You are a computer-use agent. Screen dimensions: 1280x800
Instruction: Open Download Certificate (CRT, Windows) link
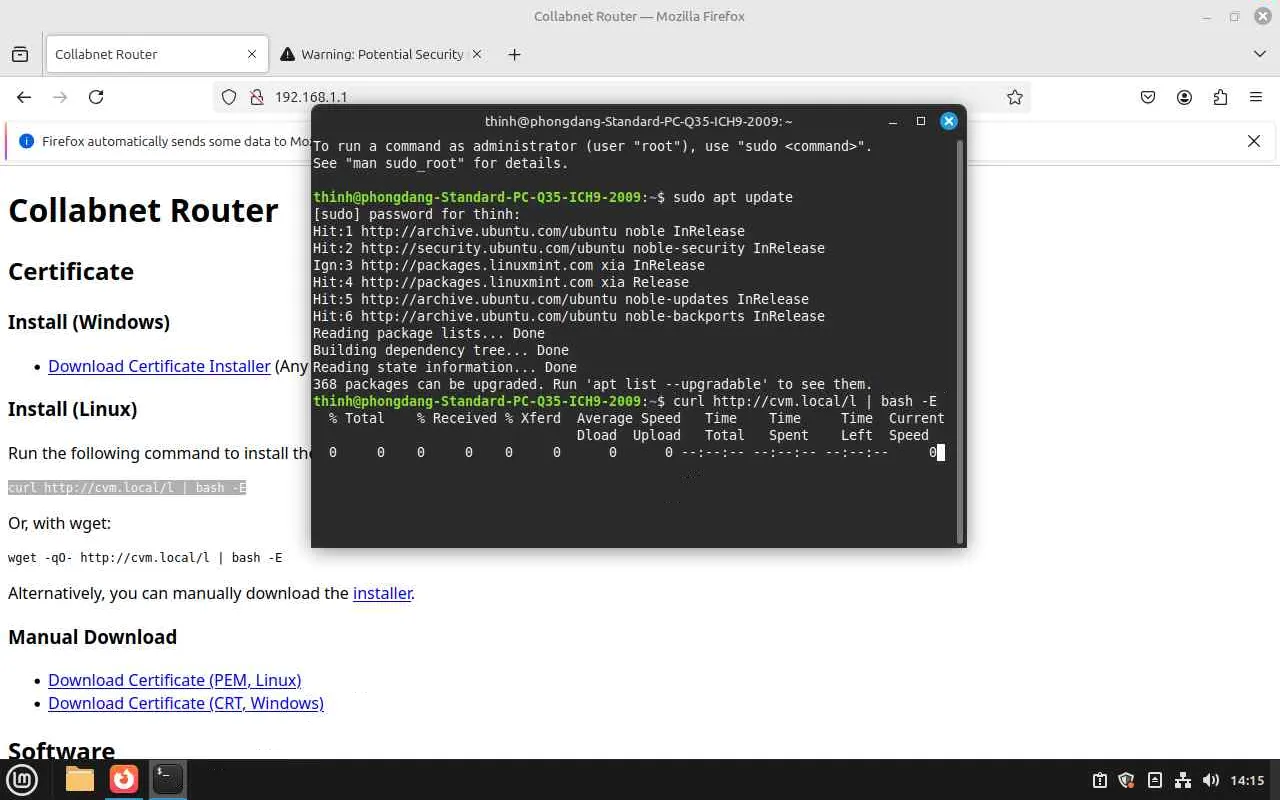point(186,703)
